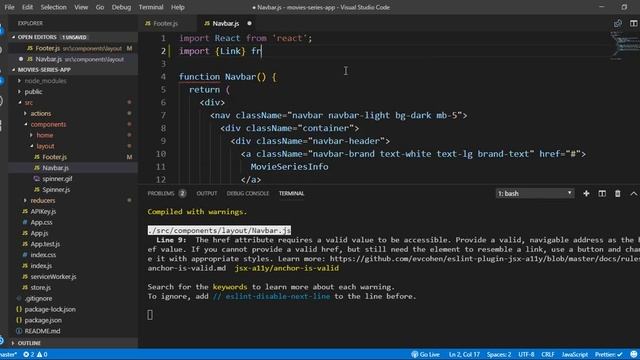The image size is (640, 360).
Task: Open App.css file
Action: coord(41,222)
